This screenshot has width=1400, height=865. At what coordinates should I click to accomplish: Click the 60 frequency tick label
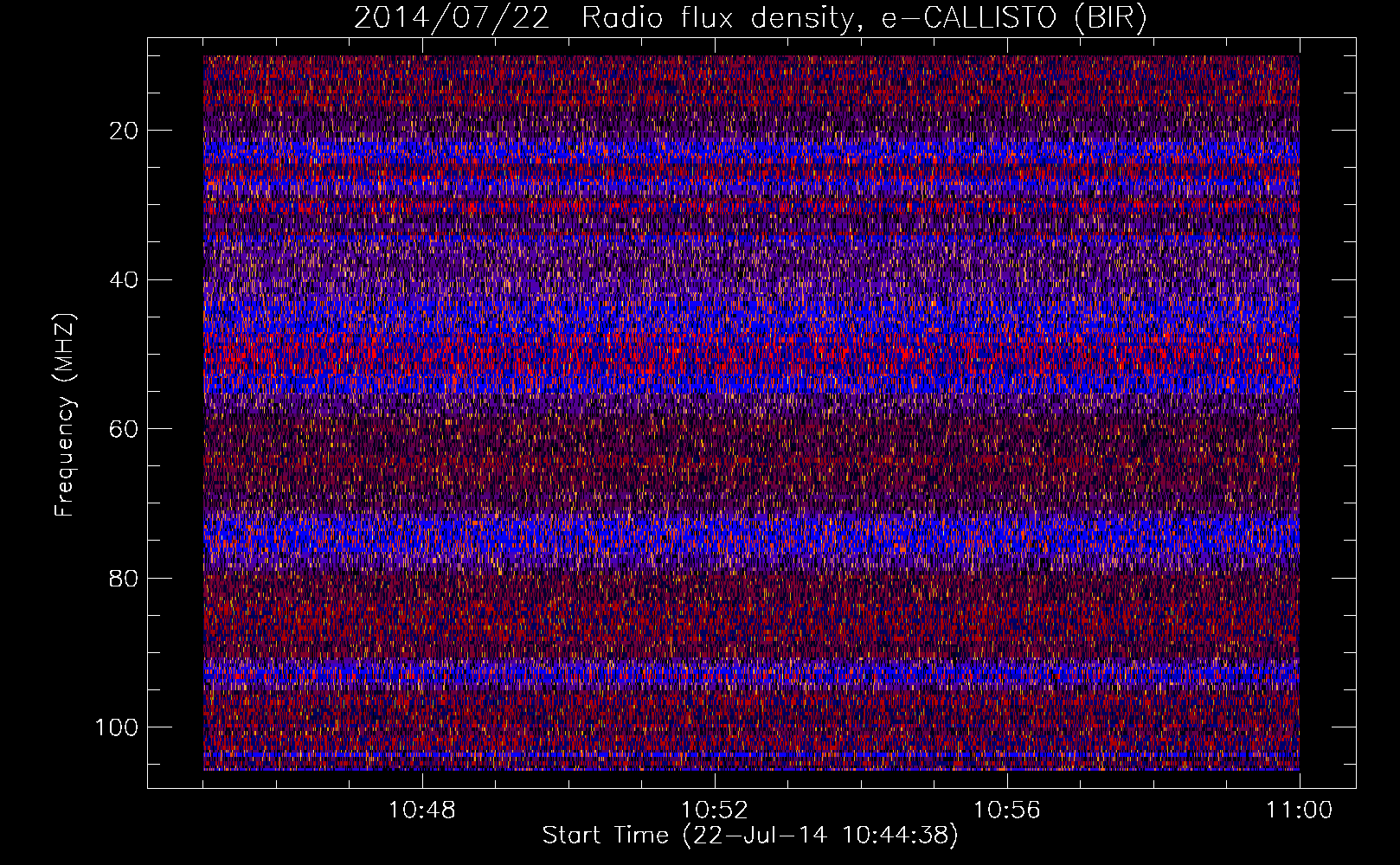point(124,429)
